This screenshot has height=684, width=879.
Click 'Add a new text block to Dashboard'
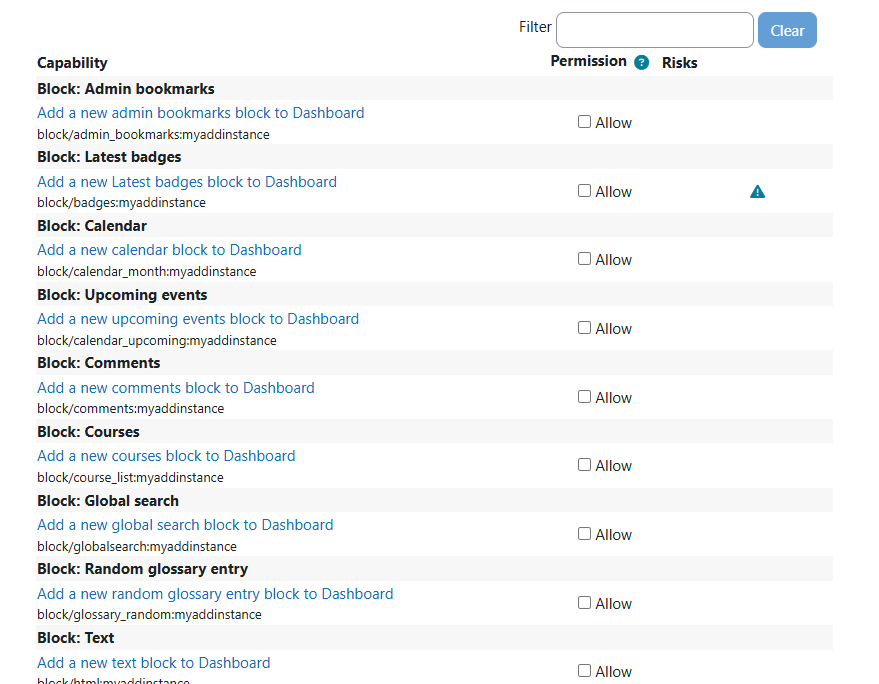coord(154,663)
